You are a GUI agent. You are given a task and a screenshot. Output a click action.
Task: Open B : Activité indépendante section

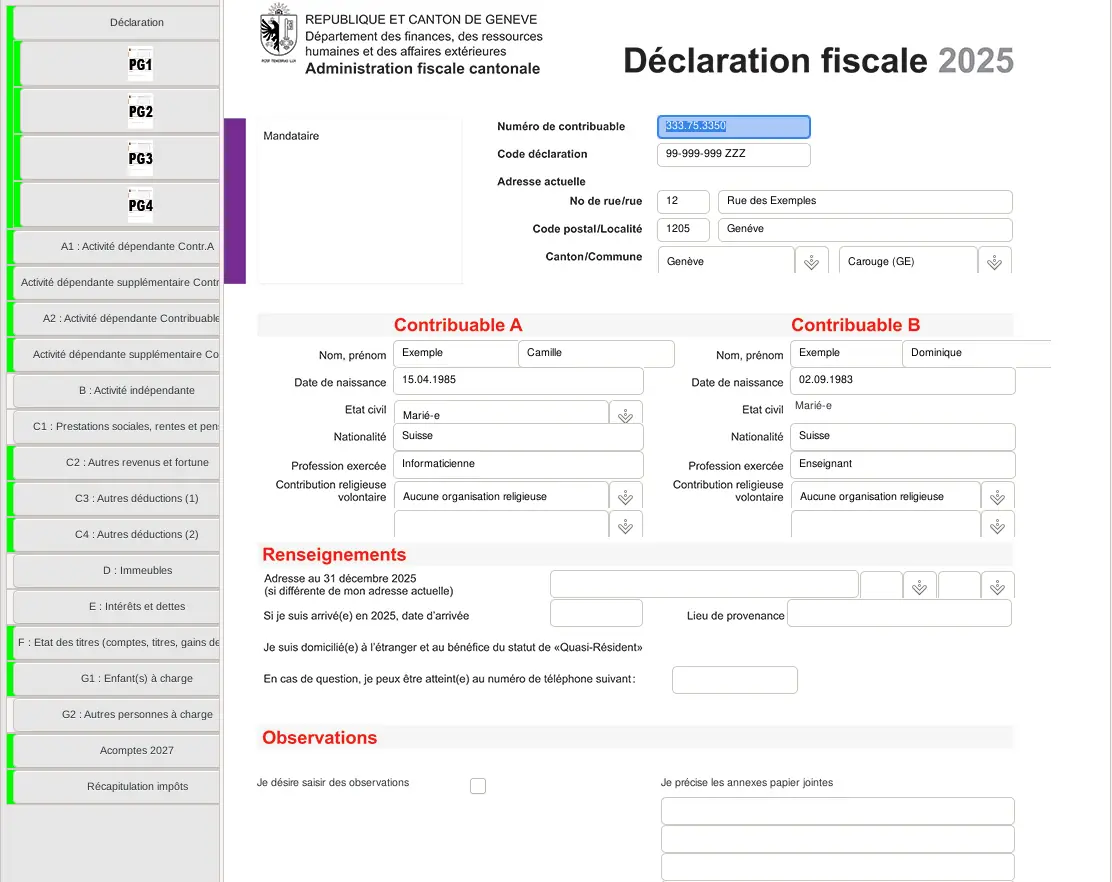(x=117, y=390)
